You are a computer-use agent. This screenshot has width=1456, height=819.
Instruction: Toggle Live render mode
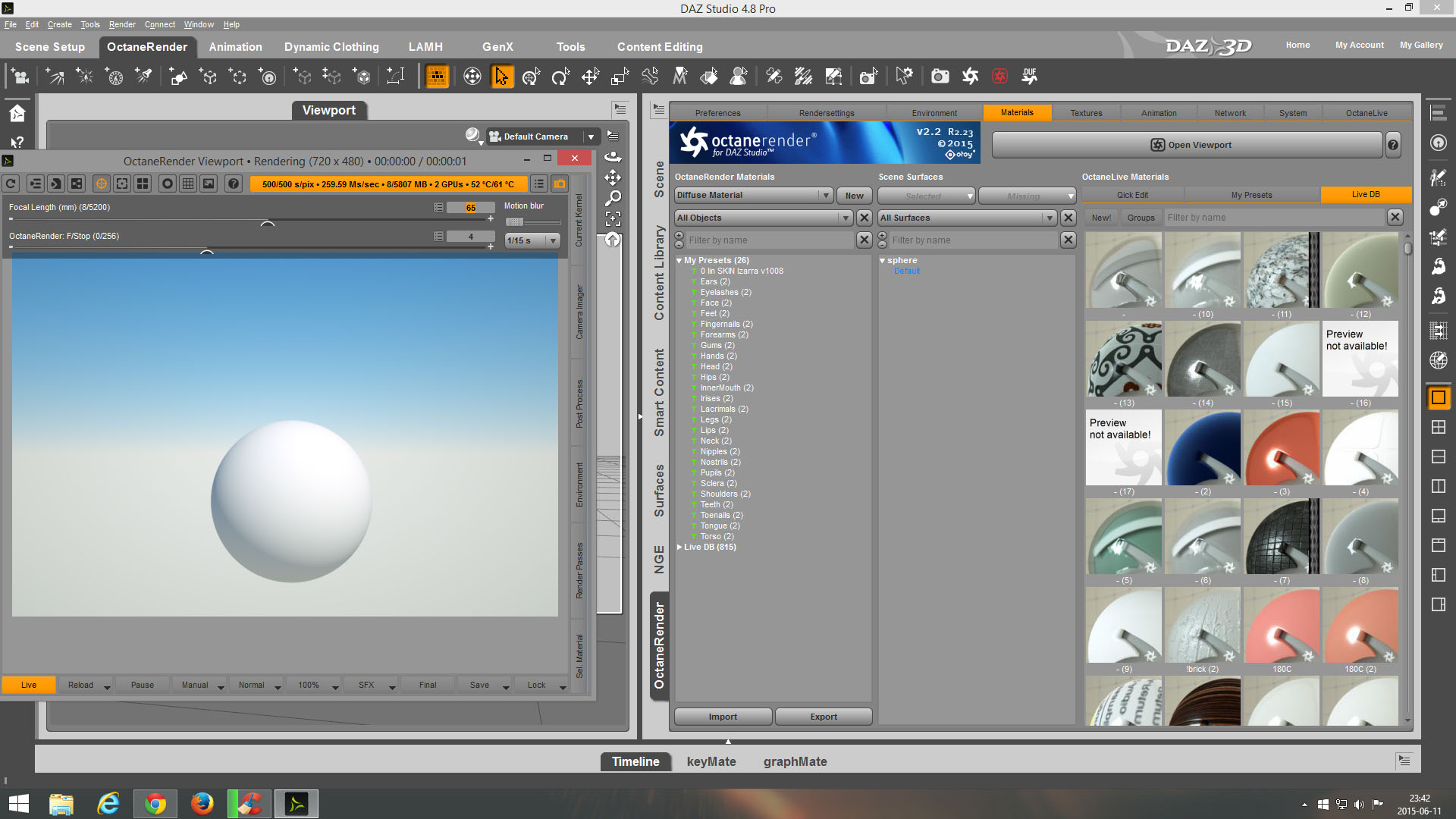[x=29, y=685]
